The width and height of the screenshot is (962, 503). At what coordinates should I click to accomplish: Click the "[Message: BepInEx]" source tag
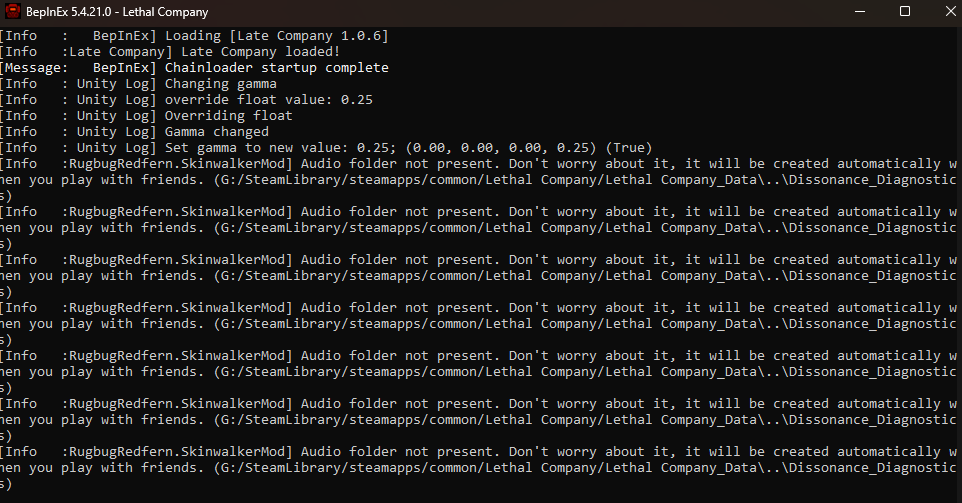[x=78, y=68]
